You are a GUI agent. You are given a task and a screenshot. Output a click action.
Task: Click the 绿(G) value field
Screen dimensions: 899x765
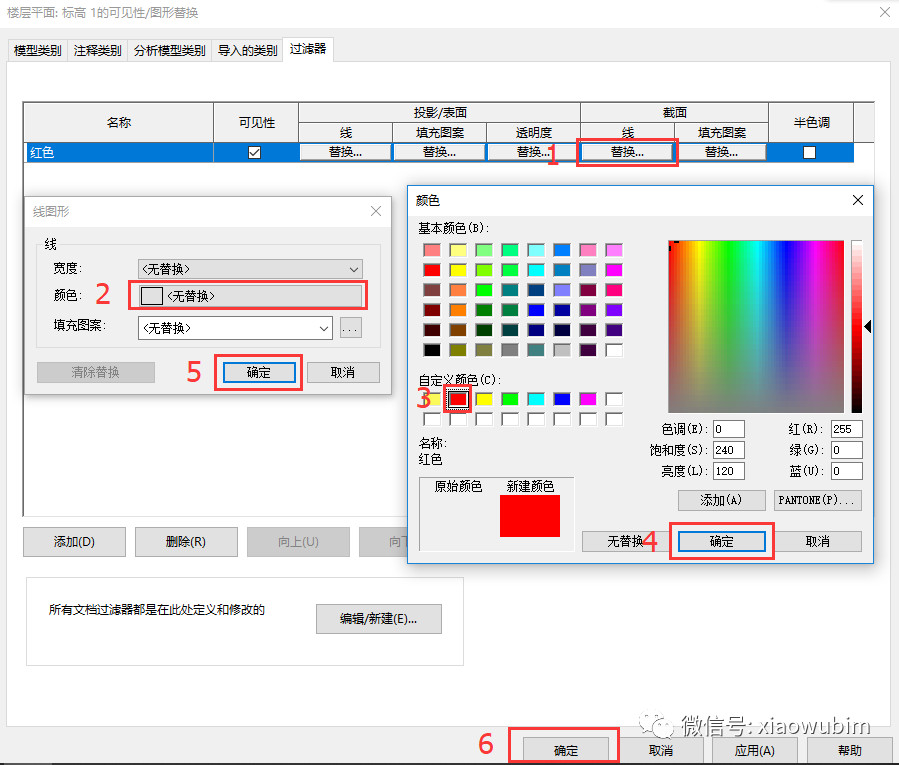tap(847, 450)
